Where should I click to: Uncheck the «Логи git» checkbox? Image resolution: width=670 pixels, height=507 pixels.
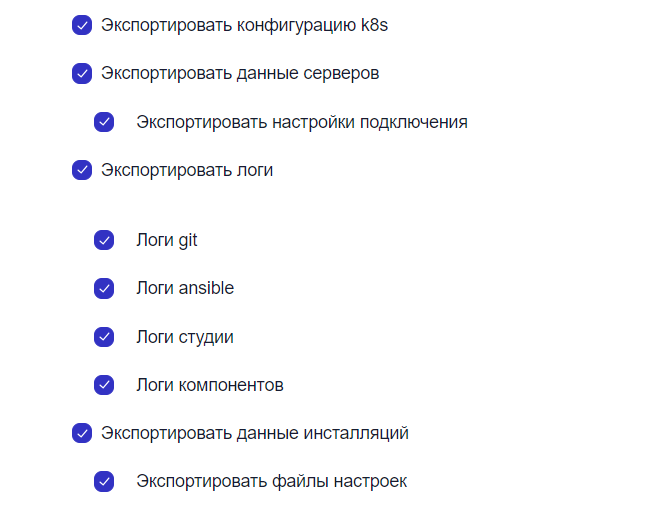pos(104,240)
